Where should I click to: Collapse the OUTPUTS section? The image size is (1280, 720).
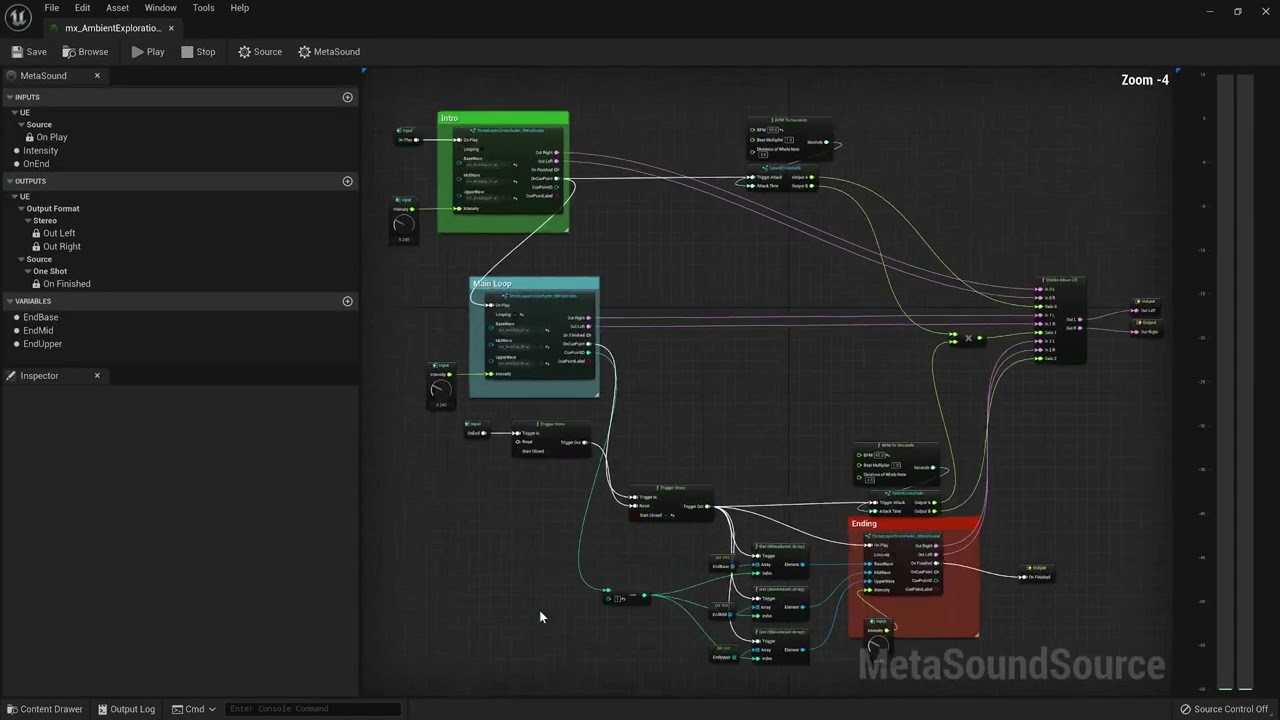pos(9,181)
